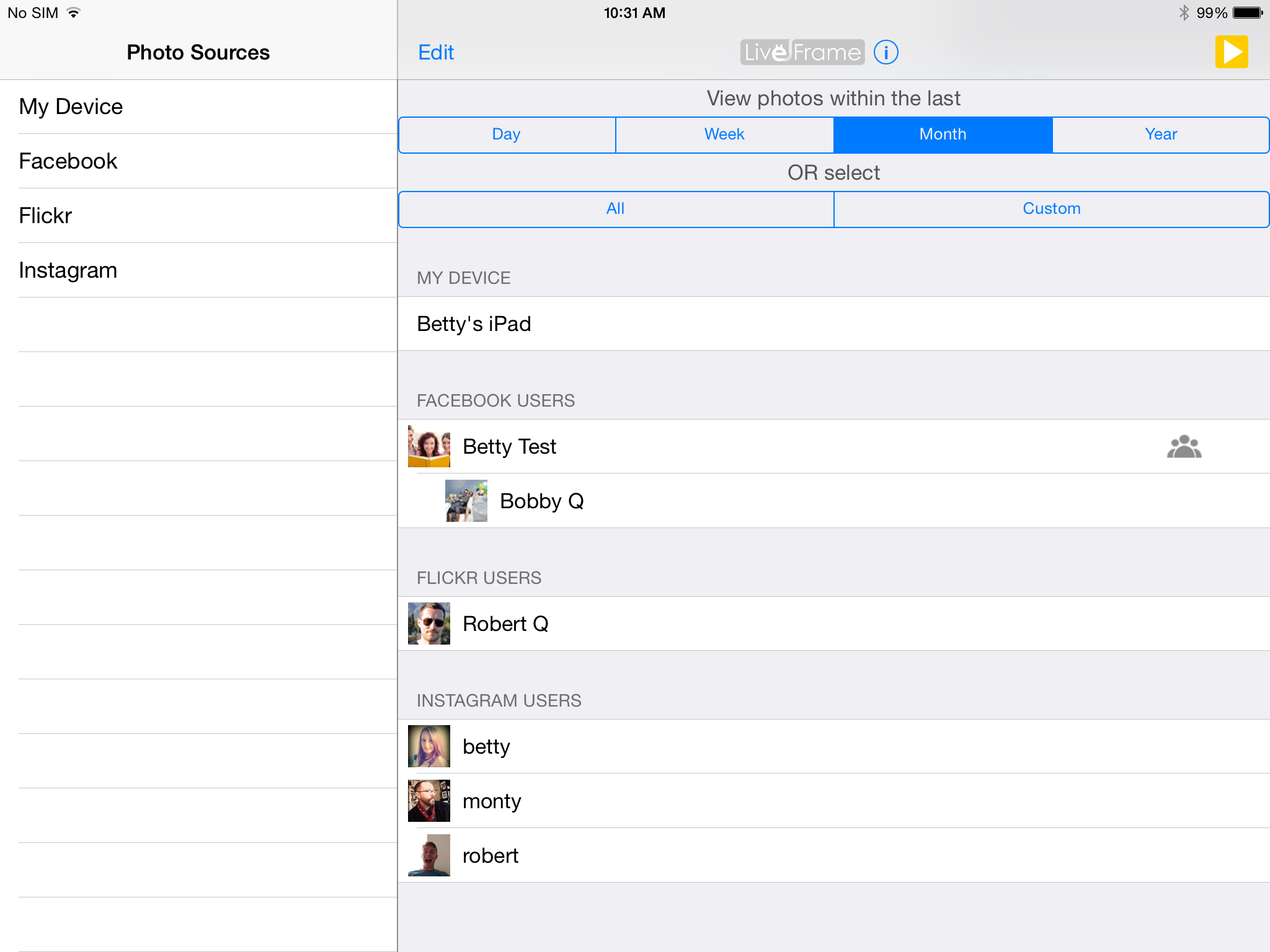Open My Device photo source

pyautogui.click(x=198, y=107)
